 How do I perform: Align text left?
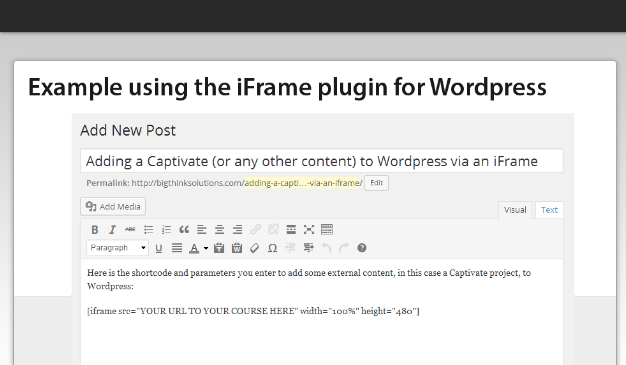coord(202,230)
